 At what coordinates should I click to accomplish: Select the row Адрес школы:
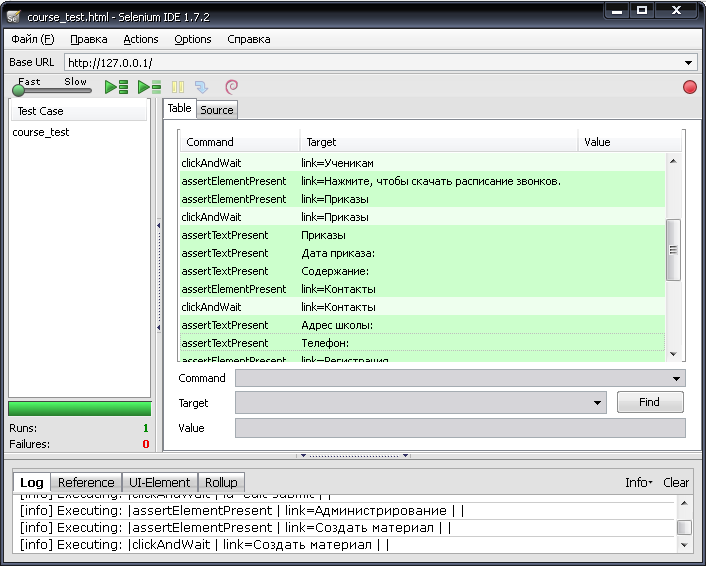(x=422, y=325)
